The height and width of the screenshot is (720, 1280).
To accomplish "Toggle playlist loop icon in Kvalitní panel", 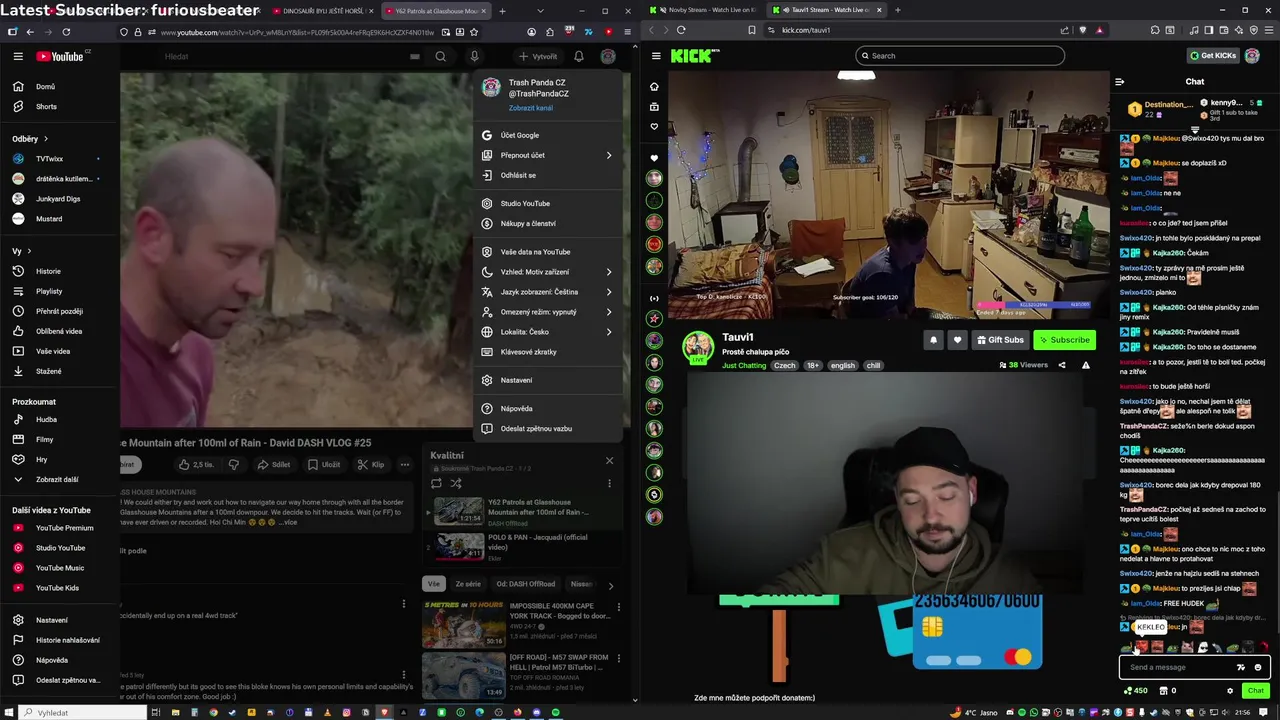I will (436, 484).
